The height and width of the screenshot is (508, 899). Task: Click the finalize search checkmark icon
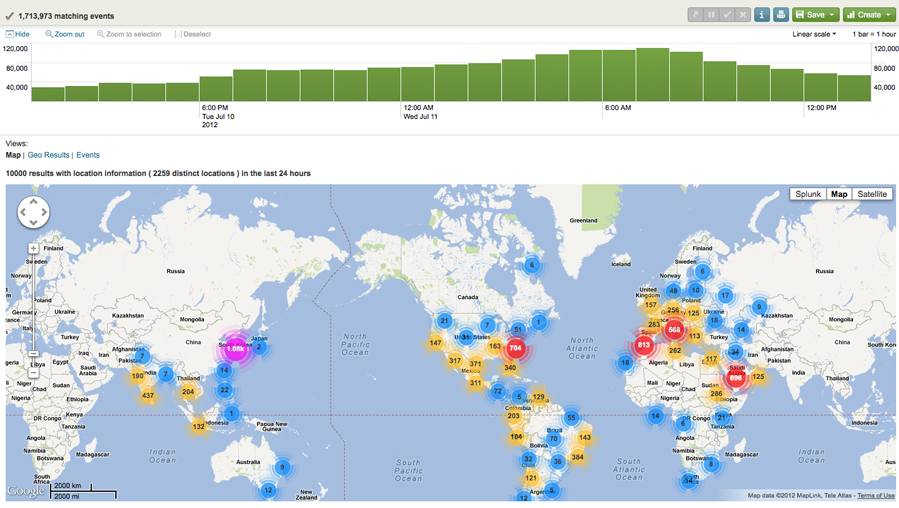coord(727,15)
